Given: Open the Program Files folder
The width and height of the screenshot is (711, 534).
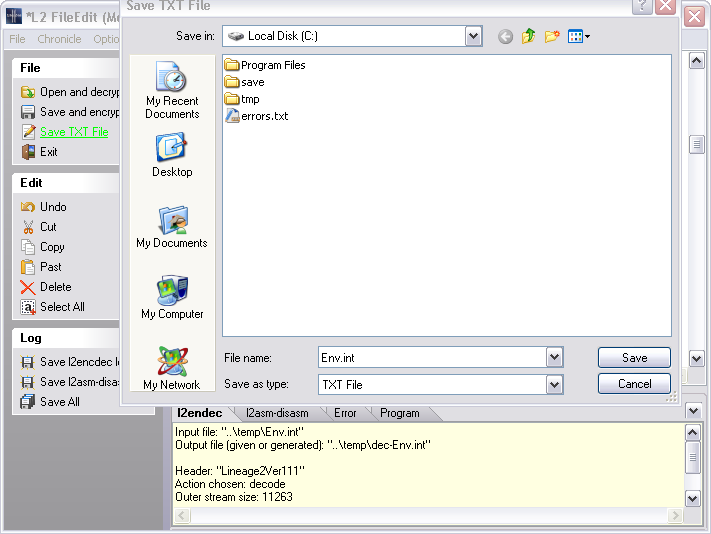Looking at the screenshot, I should click(x=272, y=65).
